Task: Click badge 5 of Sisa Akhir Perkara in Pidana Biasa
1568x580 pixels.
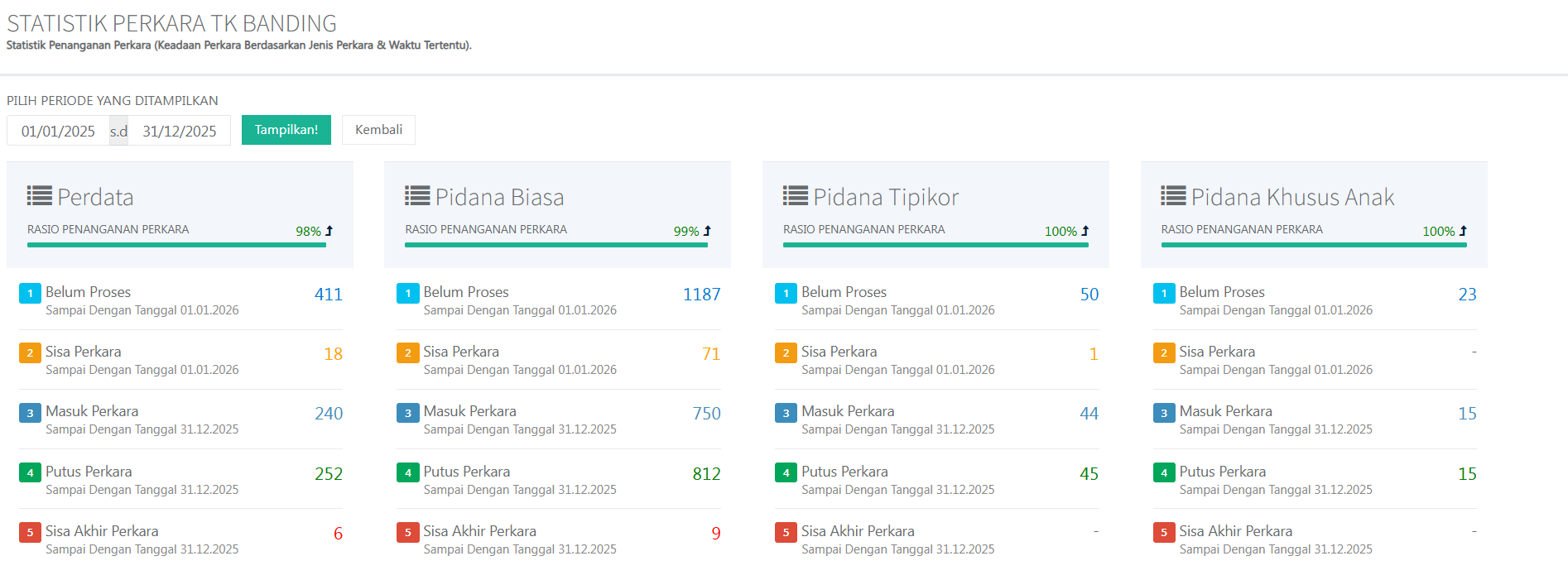Action: [x=408, y=532]
